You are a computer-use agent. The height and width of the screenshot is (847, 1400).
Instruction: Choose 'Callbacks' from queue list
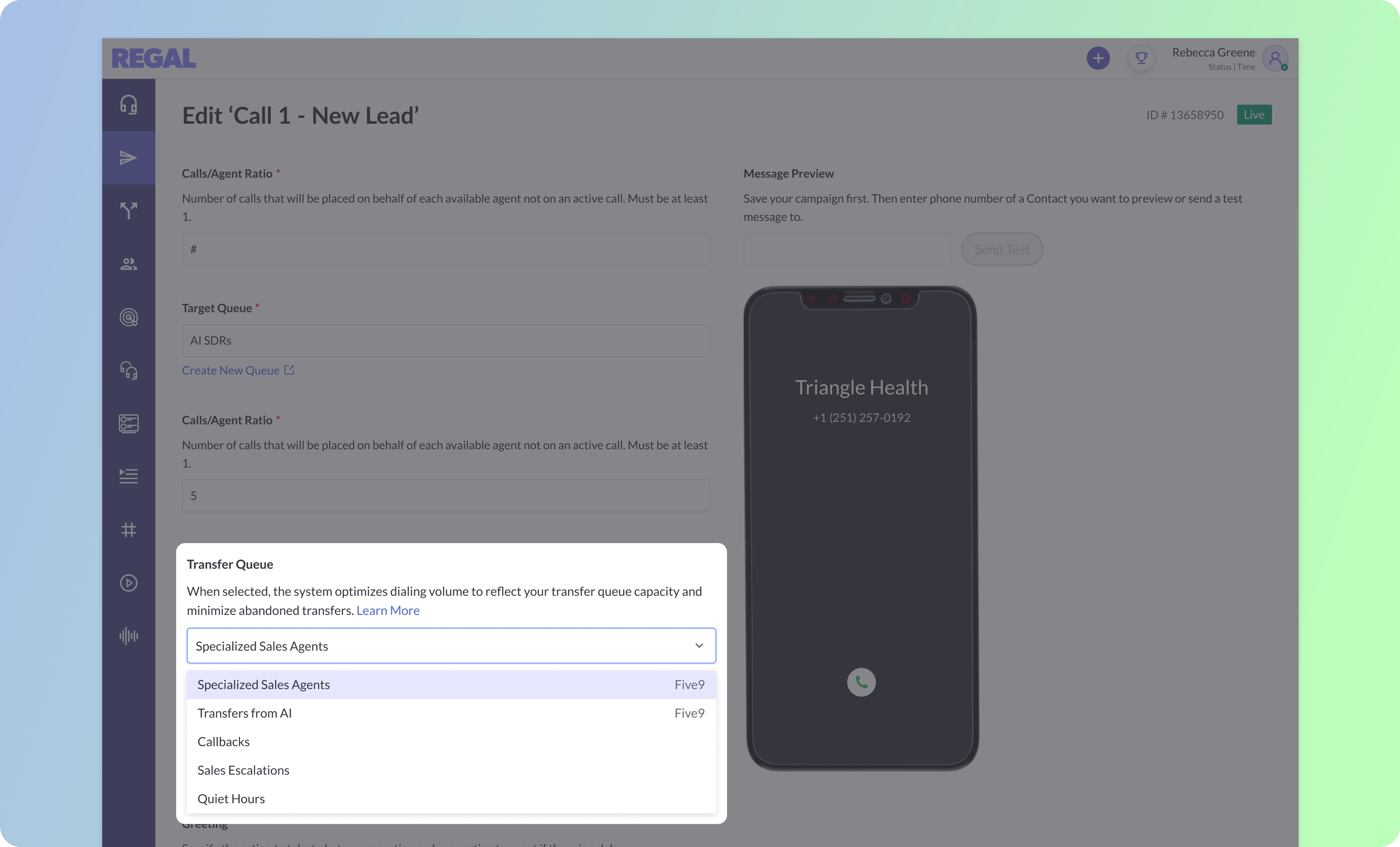[224, 742]
